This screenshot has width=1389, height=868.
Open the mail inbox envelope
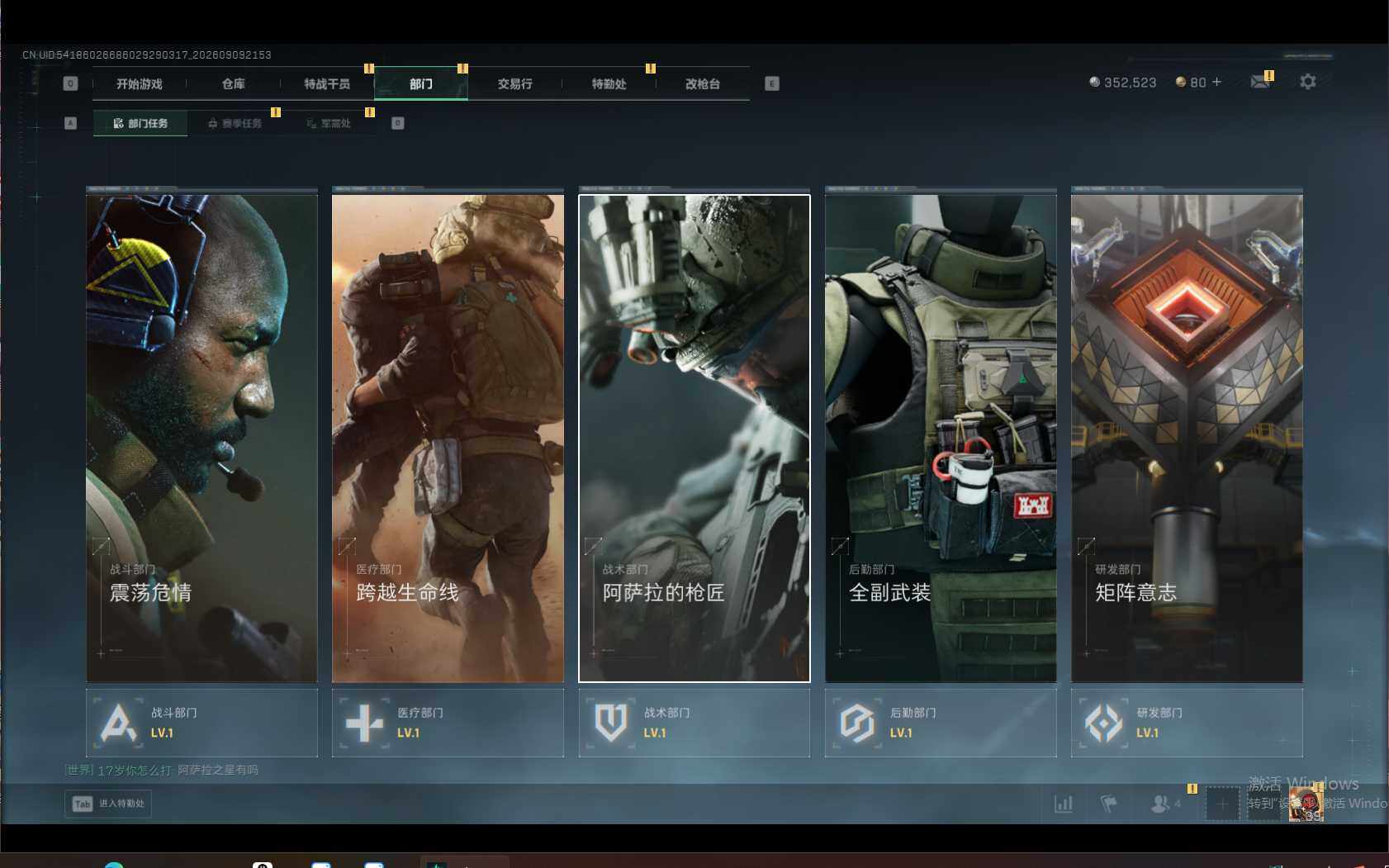point(1260,81)
